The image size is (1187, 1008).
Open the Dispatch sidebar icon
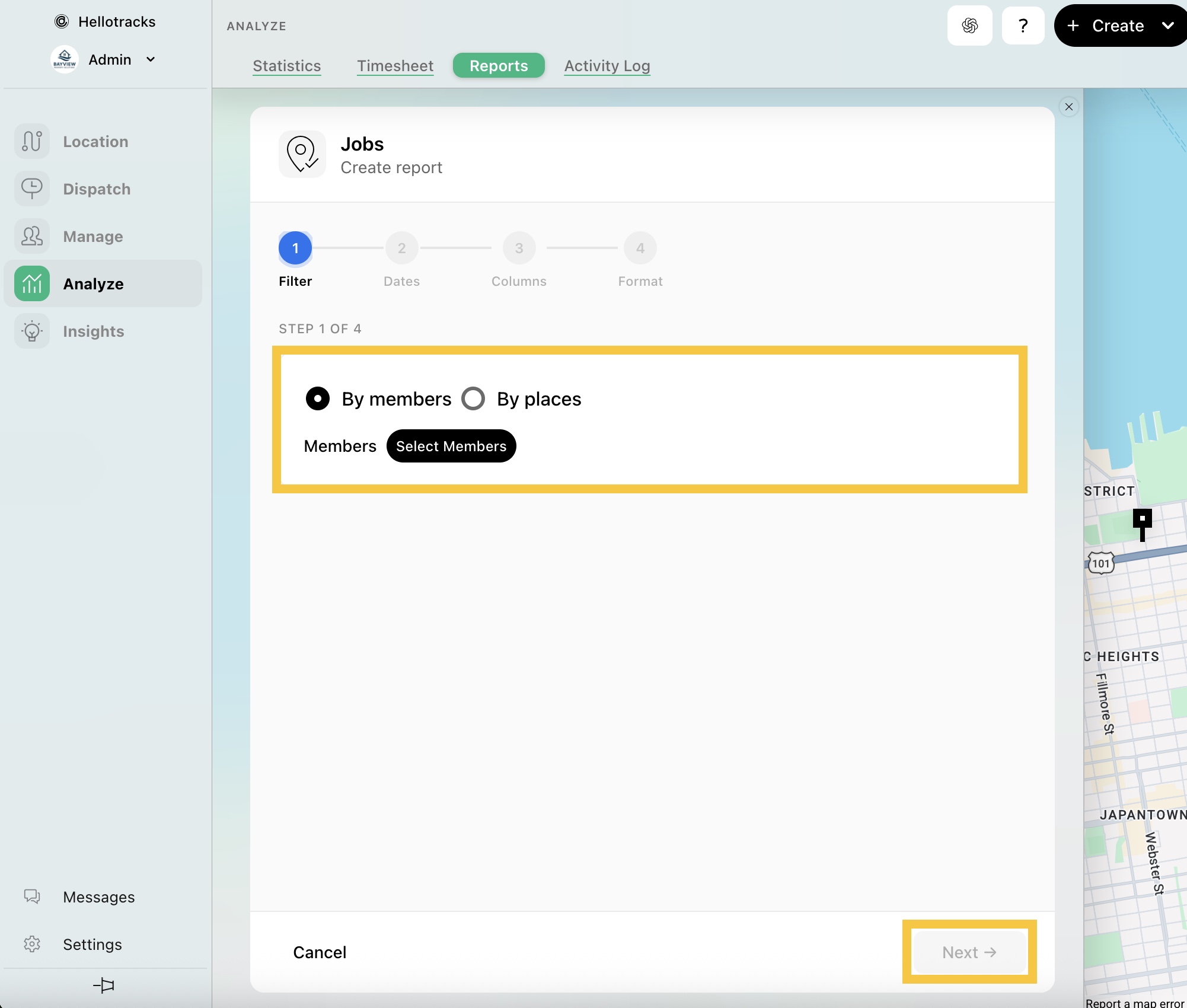(x=32, y=189)
